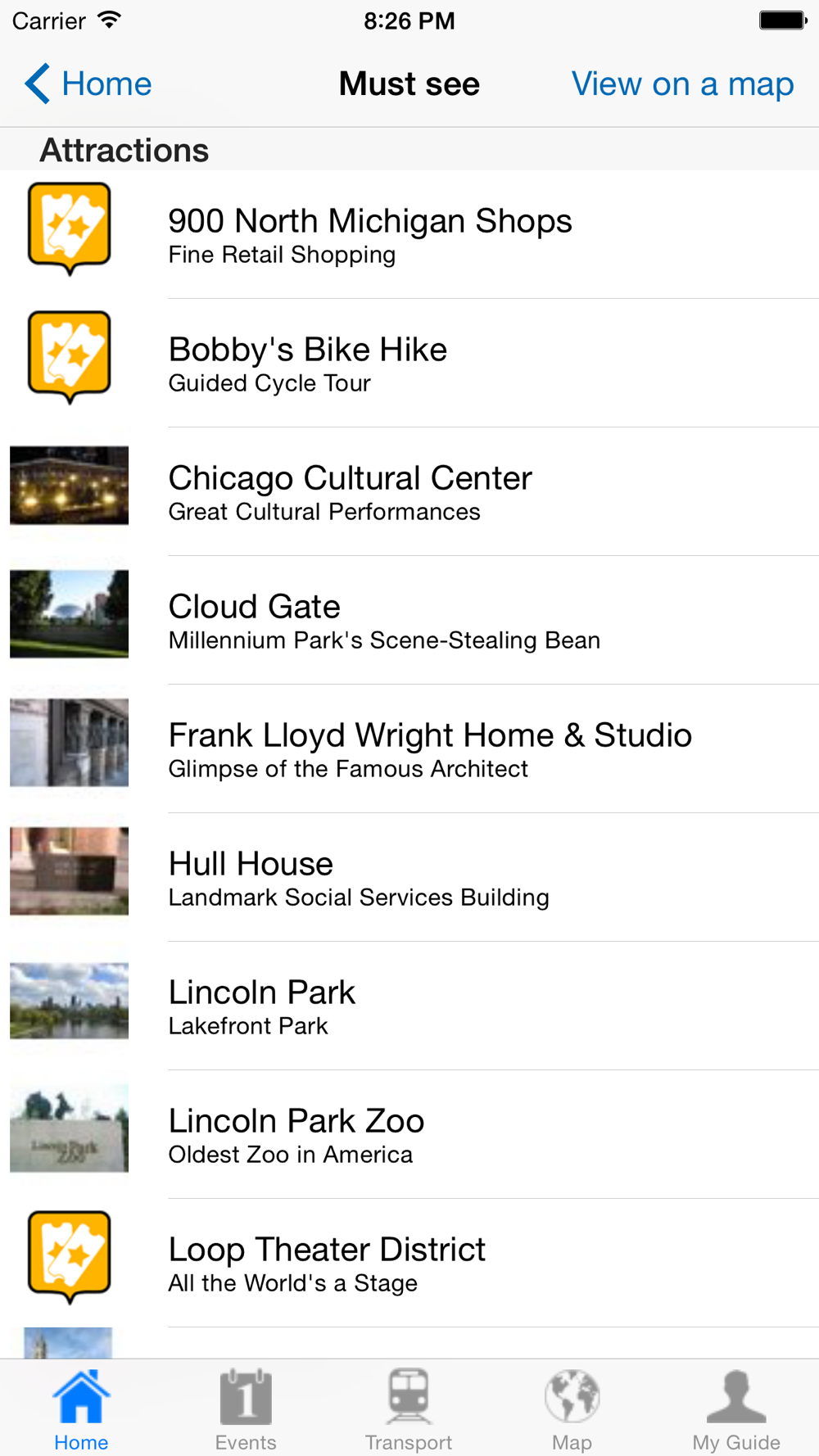The image size is (819, 1456).
Task: Go back using the Home chevron
Action: coord(38,84)
